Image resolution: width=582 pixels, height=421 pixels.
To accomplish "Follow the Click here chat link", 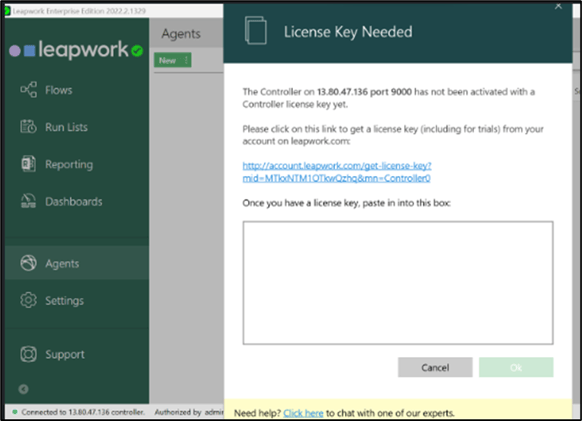I will point(303,413).
